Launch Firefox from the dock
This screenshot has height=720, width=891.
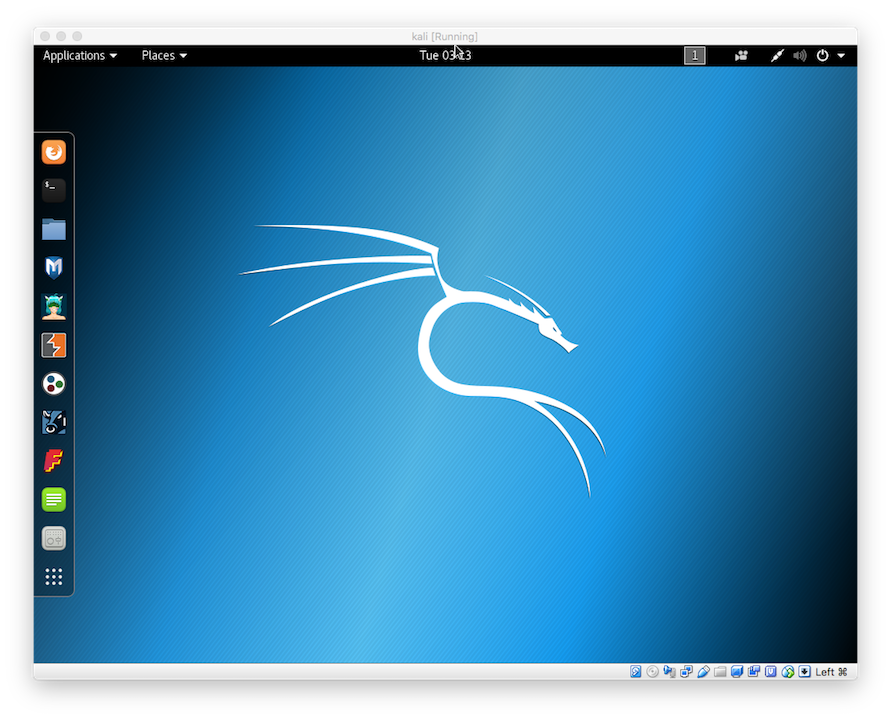click(54, 152)
